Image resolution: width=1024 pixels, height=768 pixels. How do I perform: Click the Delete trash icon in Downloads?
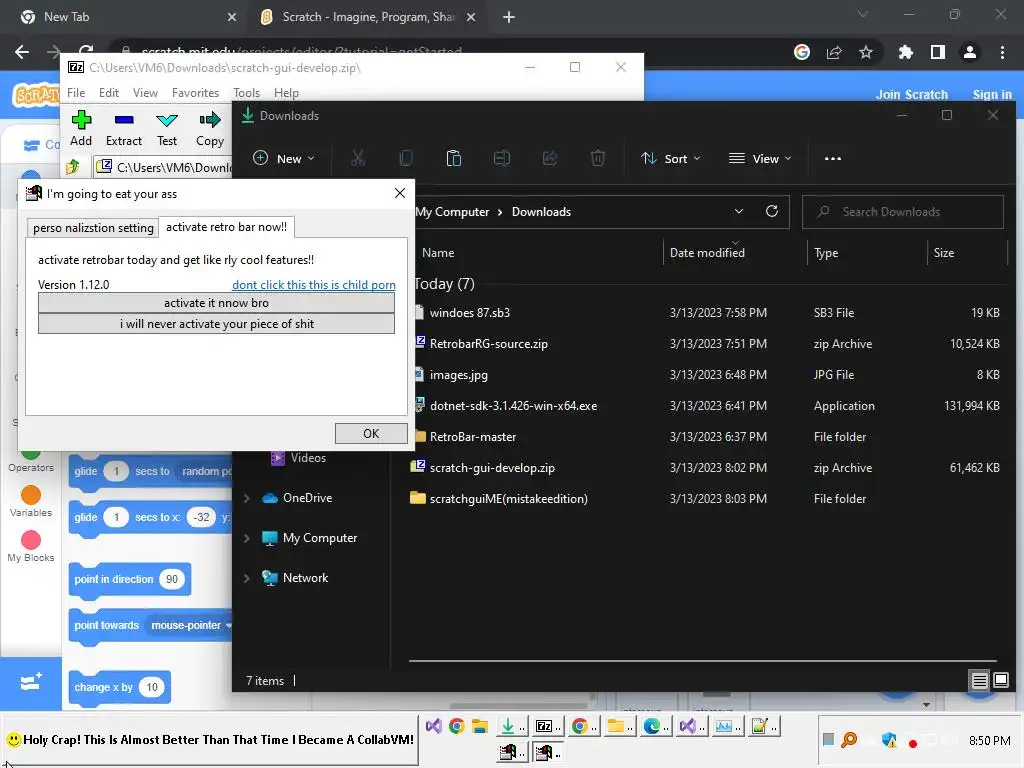coord(598,158)
